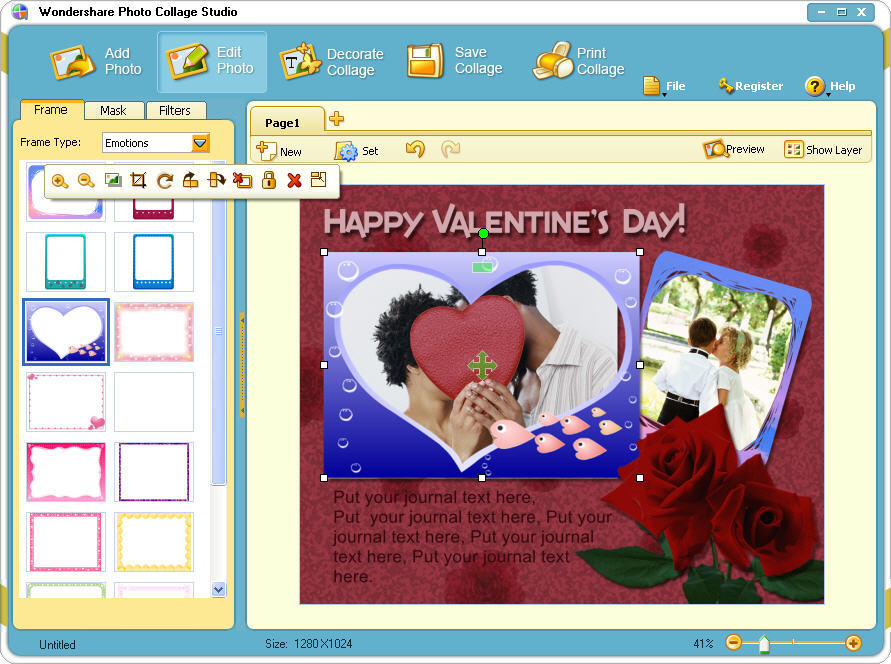Click the zoom slider handle

764,644
